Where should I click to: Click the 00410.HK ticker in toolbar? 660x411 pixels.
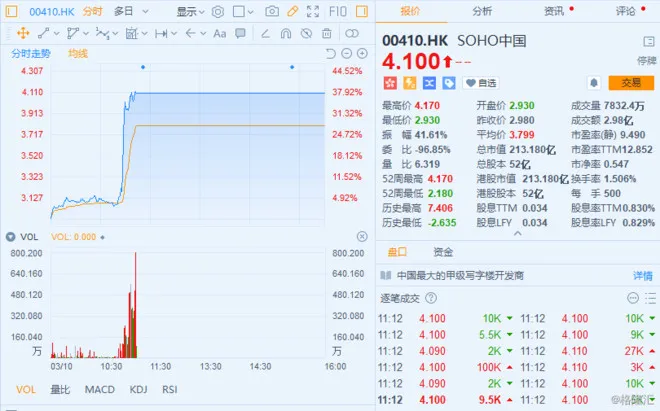point(52,12)
